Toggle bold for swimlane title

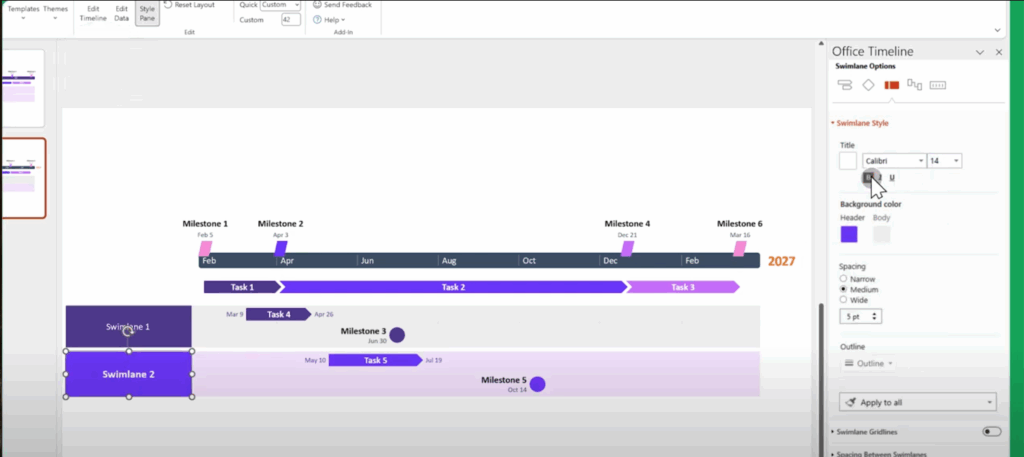(869, 177)
